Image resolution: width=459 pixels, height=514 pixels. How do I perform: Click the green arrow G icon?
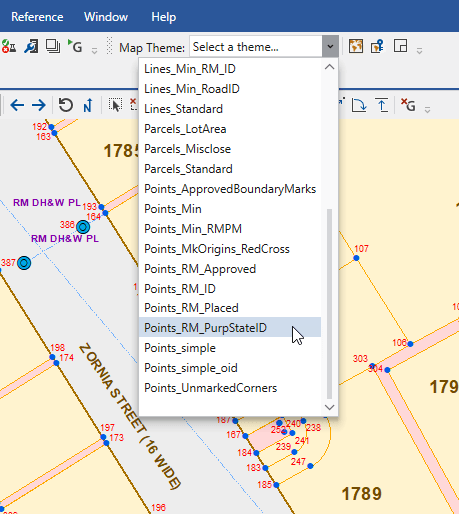[75, 46]
